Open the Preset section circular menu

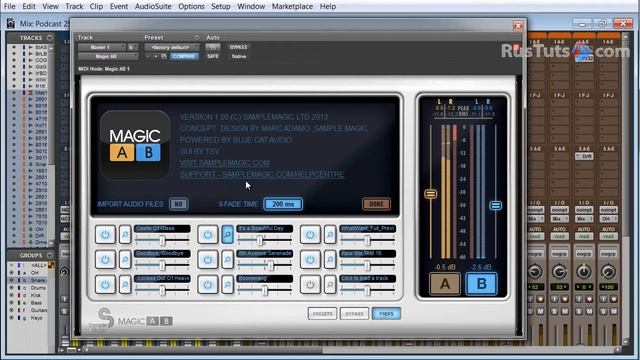tap(196, 37)
